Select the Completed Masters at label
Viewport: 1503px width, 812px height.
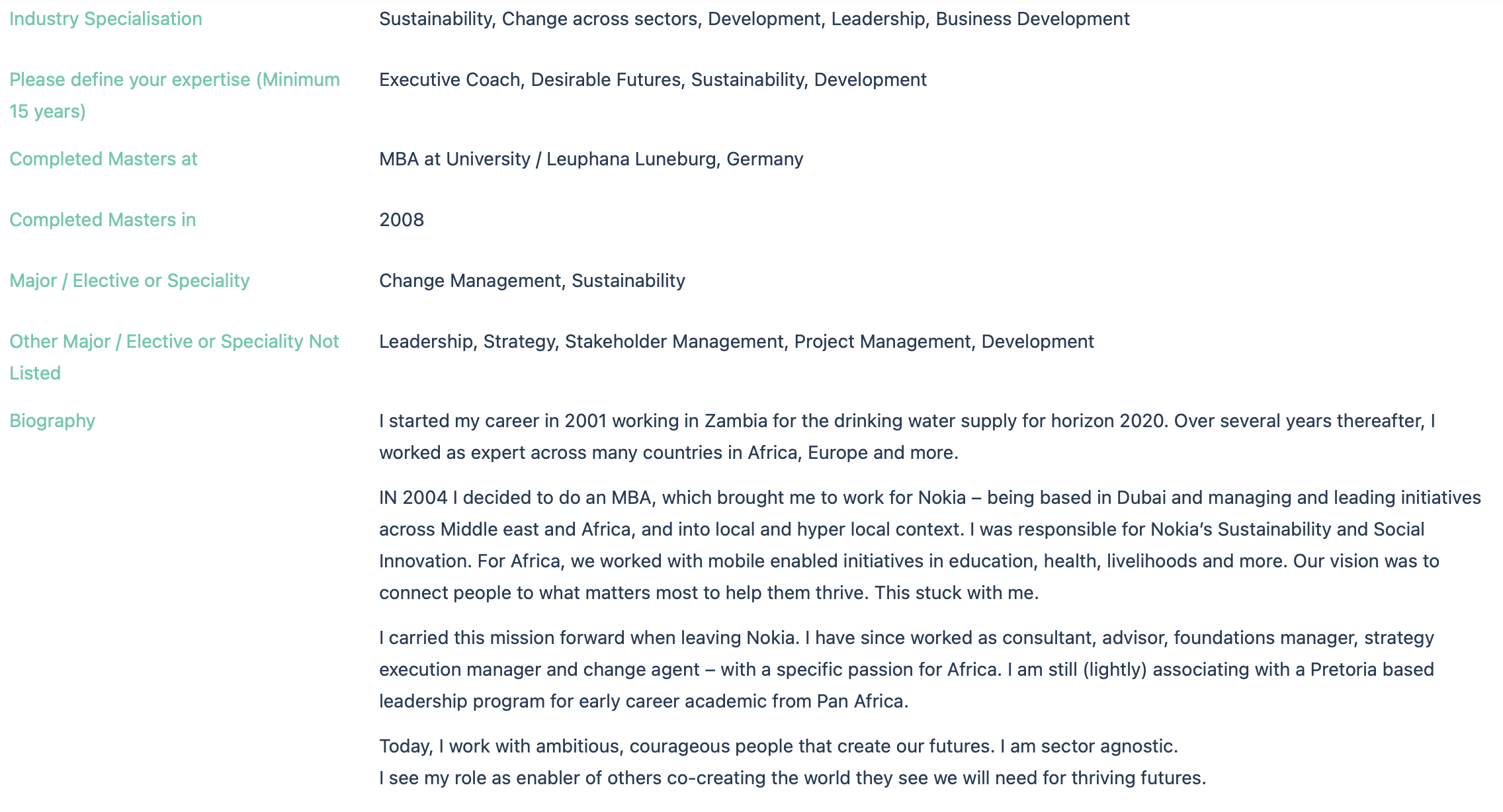tap(103, 159)
